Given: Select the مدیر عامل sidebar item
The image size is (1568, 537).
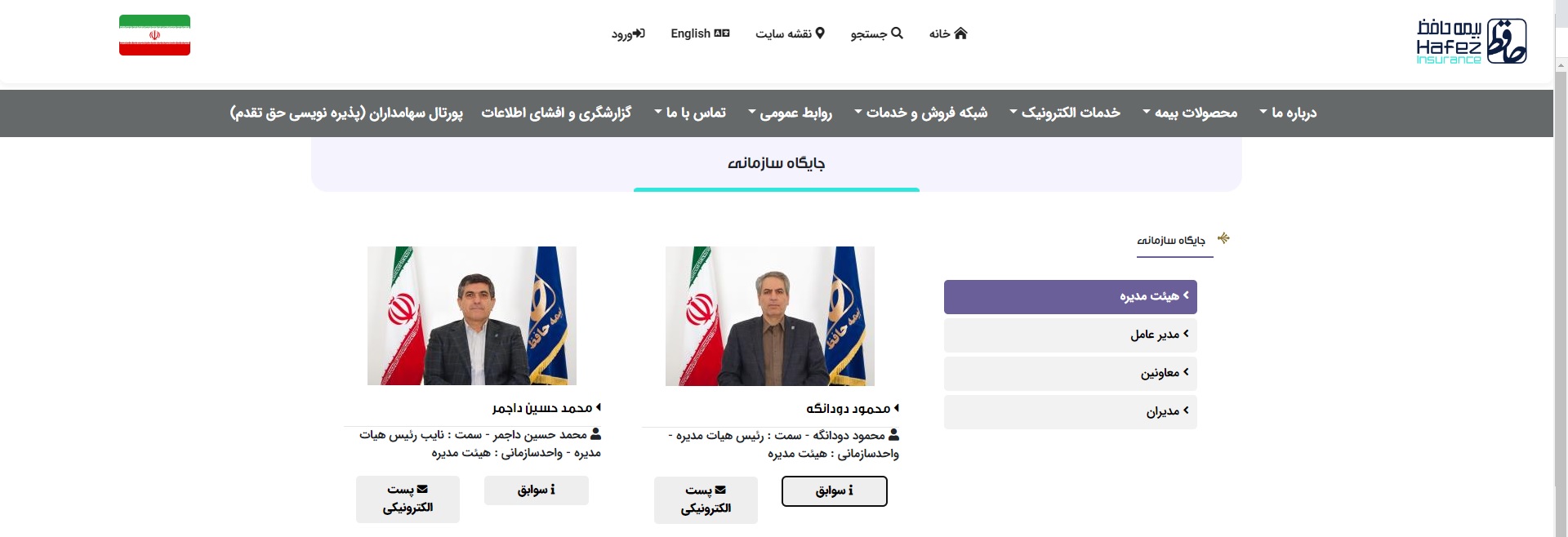Looking at the screenshot, I should pyautogui.click(x=1071, y=335).
